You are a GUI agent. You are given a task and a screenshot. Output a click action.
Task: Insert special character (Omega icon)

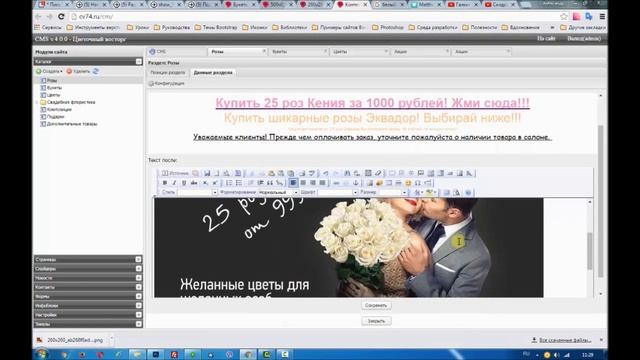pyautogui.click(x=418, y=182)
